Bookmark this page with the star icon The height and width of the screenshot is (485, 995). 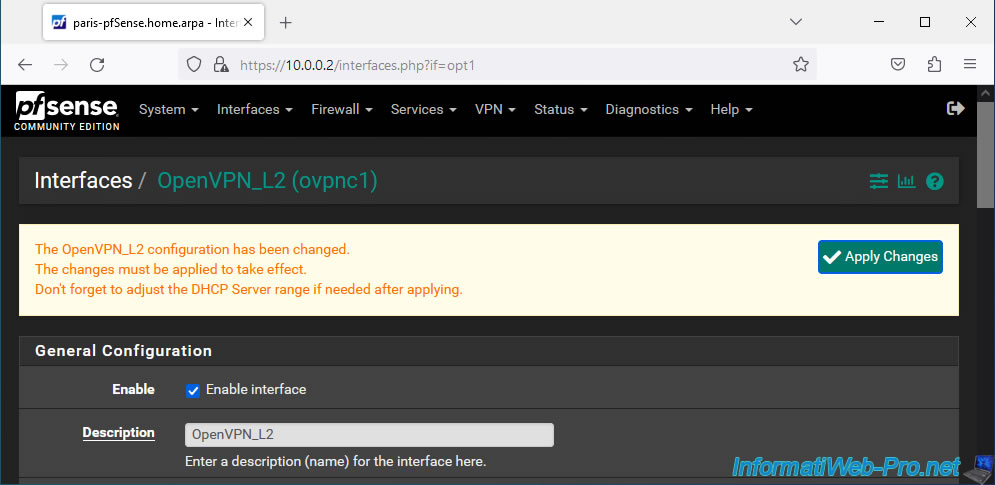click(x=801, y=64)
